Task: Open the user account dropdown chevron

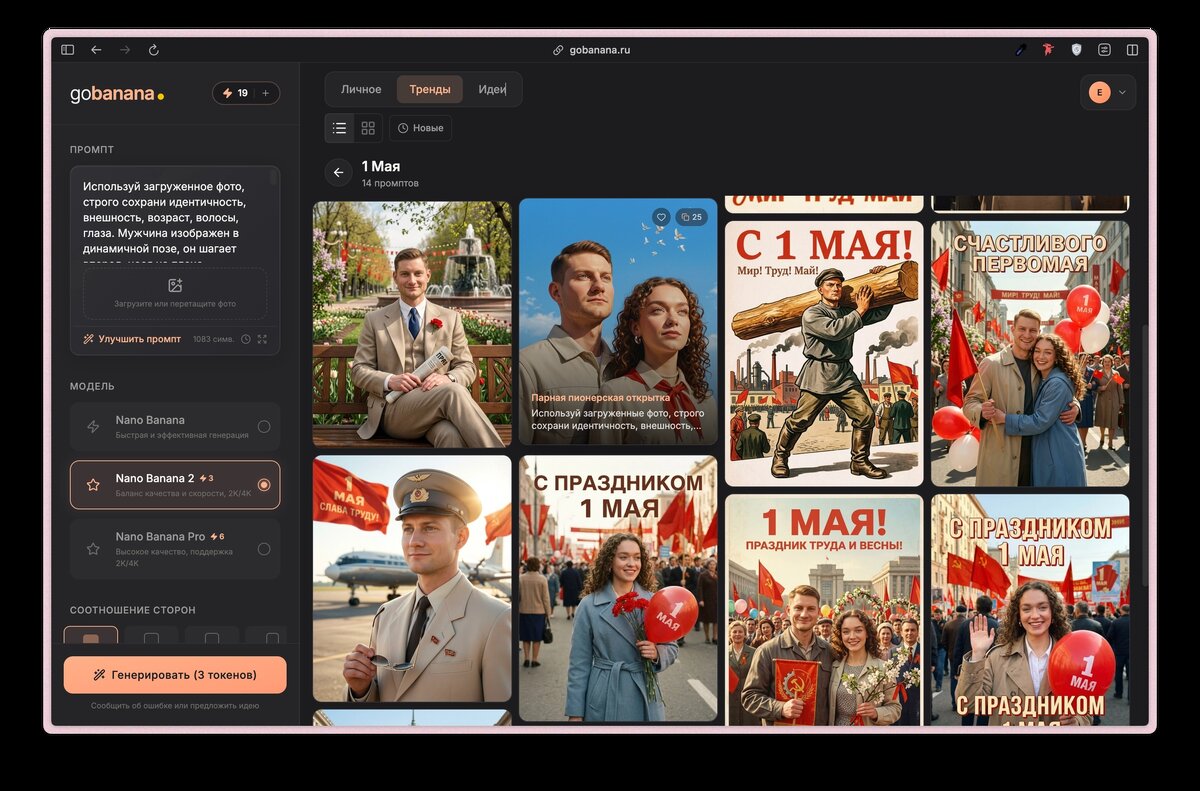Action: click(x=1122, y=93)
